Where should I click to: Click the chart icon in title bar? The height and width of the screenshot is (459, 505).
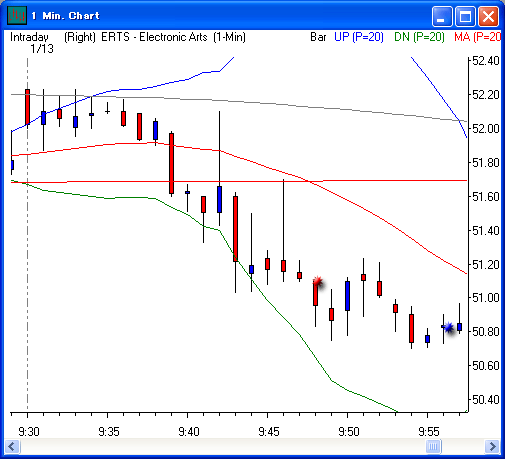pyautogui.click(x=17, y=15)
